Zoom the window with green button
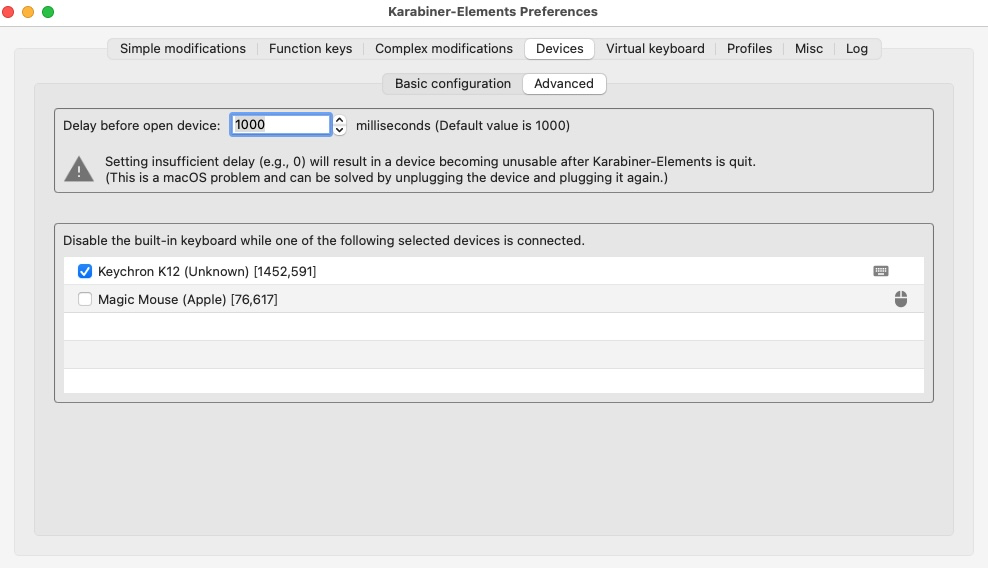 click(x=48, y=12)
